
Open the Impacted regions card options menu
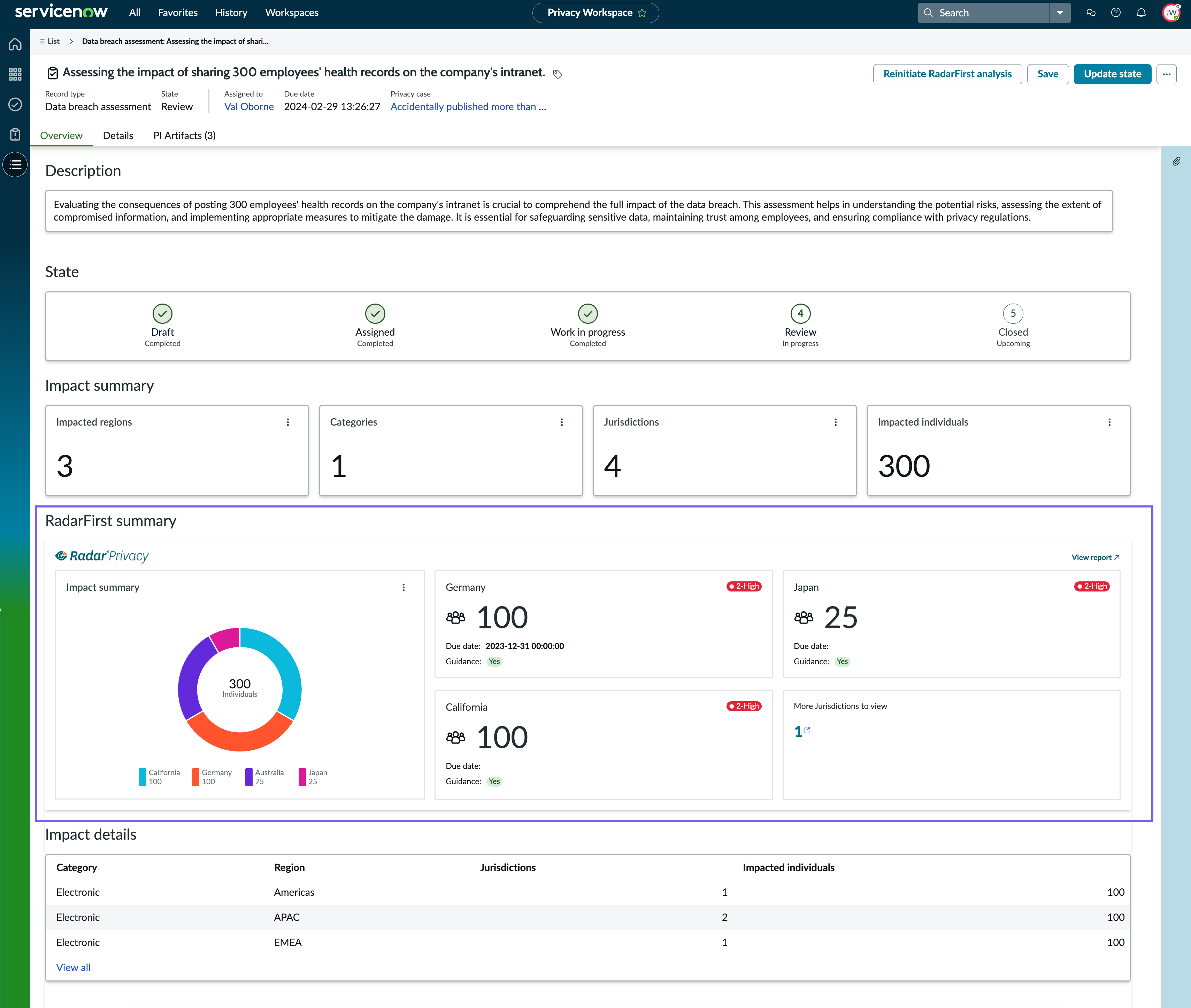288,422
